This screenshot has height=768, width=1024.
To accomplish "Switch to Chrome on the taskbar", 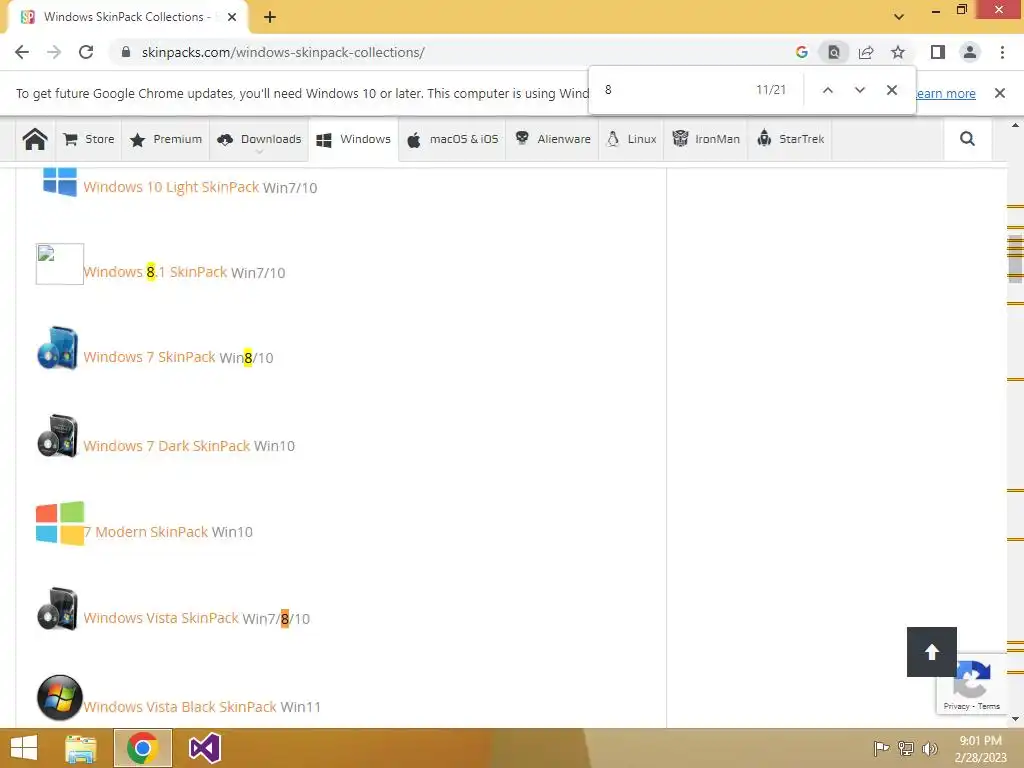I will (143, 748).
